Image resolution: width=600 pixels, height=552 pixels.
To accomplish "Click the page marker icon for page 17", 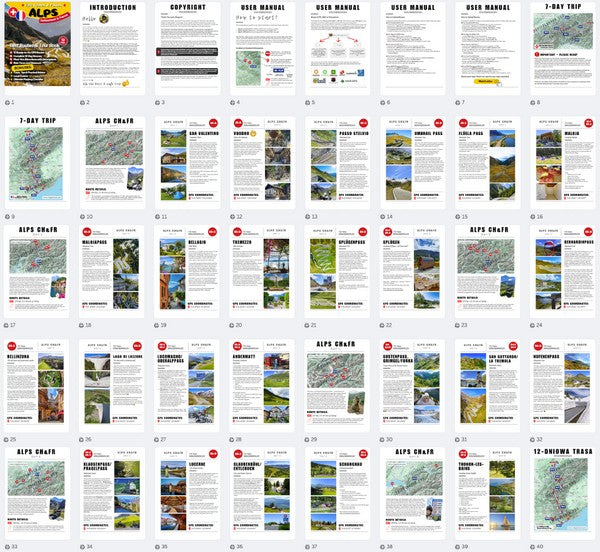I will coord(8,325).
